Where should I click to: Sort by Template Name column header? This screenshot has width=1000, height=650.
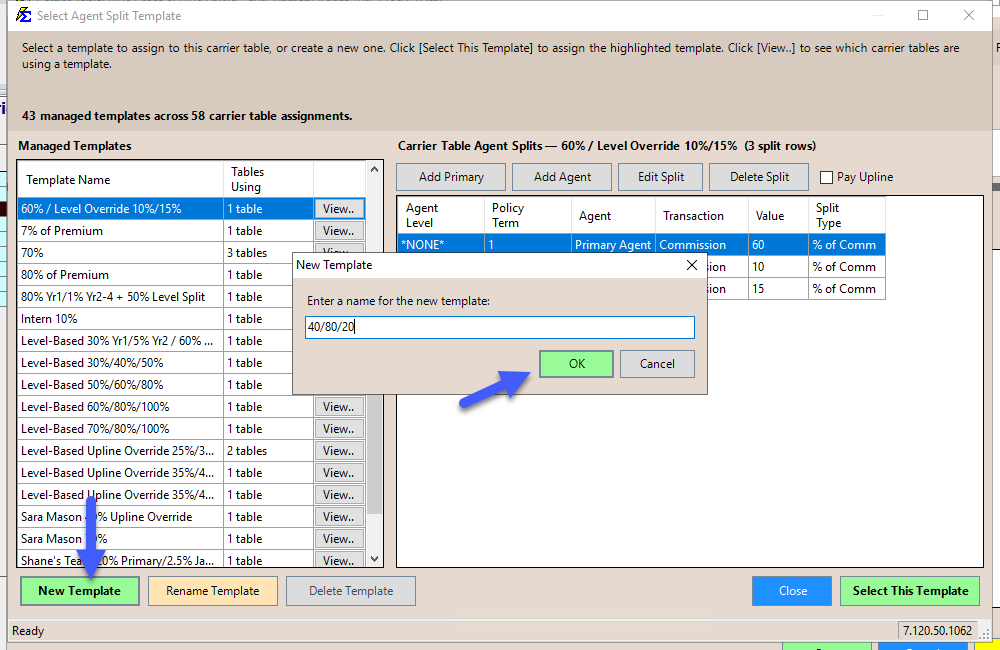pyautogui.click(x=120, y=180)
